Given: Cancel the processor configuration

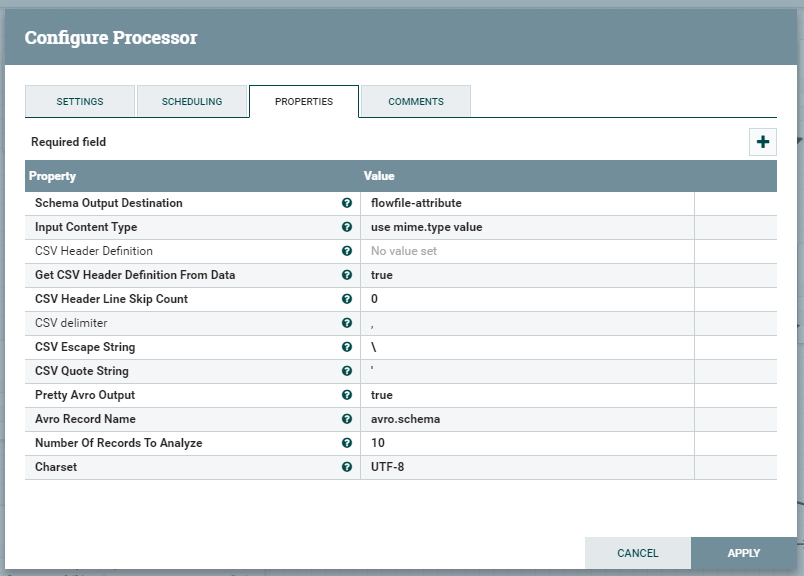Looking at the screenshot, I should click(x=637, y=553).
